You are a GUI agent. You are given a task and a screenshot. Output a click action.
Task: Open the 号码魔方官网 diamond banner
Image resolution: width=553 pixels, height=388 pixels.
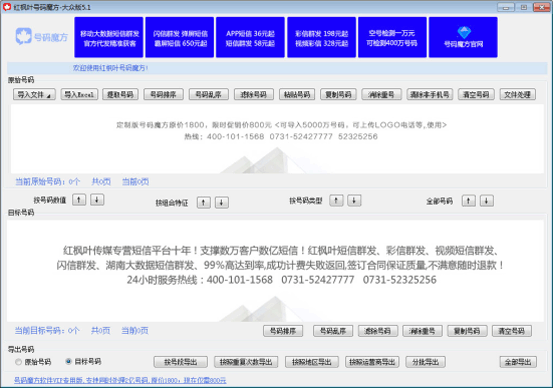tap(463, 37)
